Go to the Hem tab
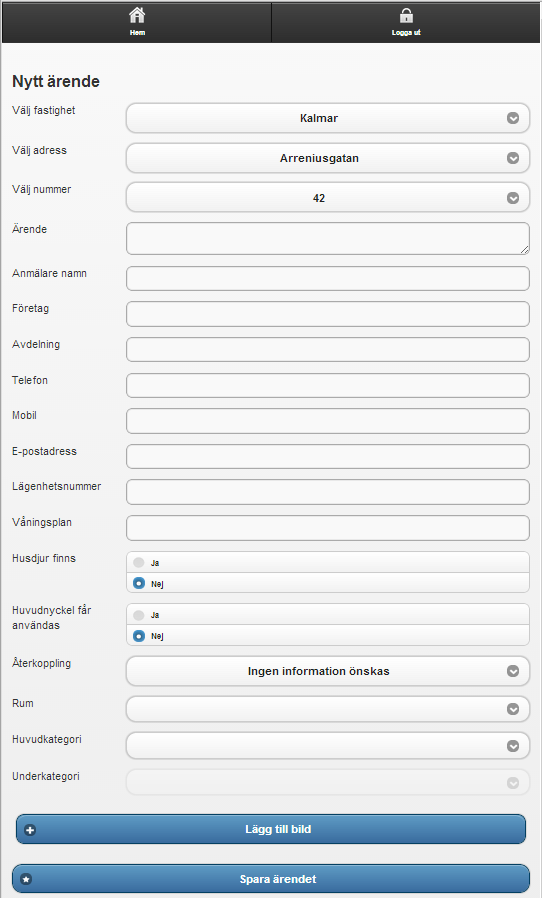The image size is (542, 898). coord(137,22)
